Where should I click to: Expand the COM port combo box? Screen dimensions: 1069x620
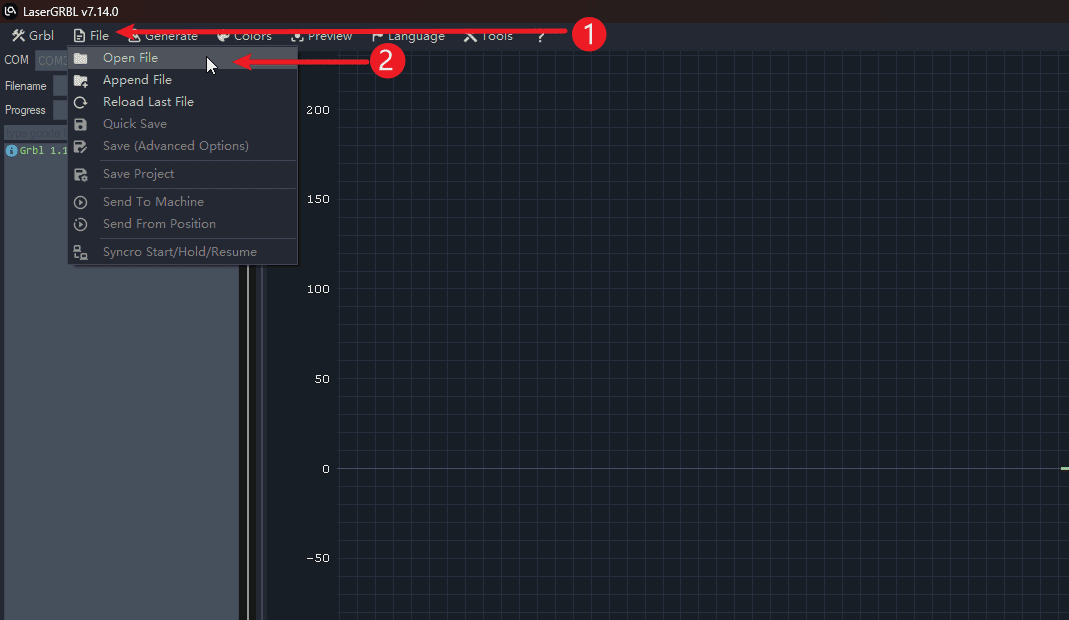50,60
